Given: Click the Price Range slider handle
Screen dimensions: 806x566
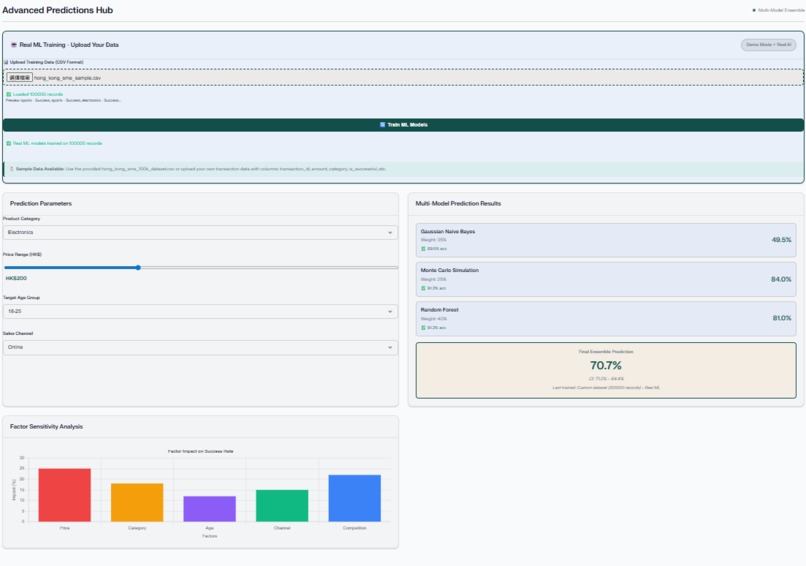Looking at the screenshot, I should (138, 268).
